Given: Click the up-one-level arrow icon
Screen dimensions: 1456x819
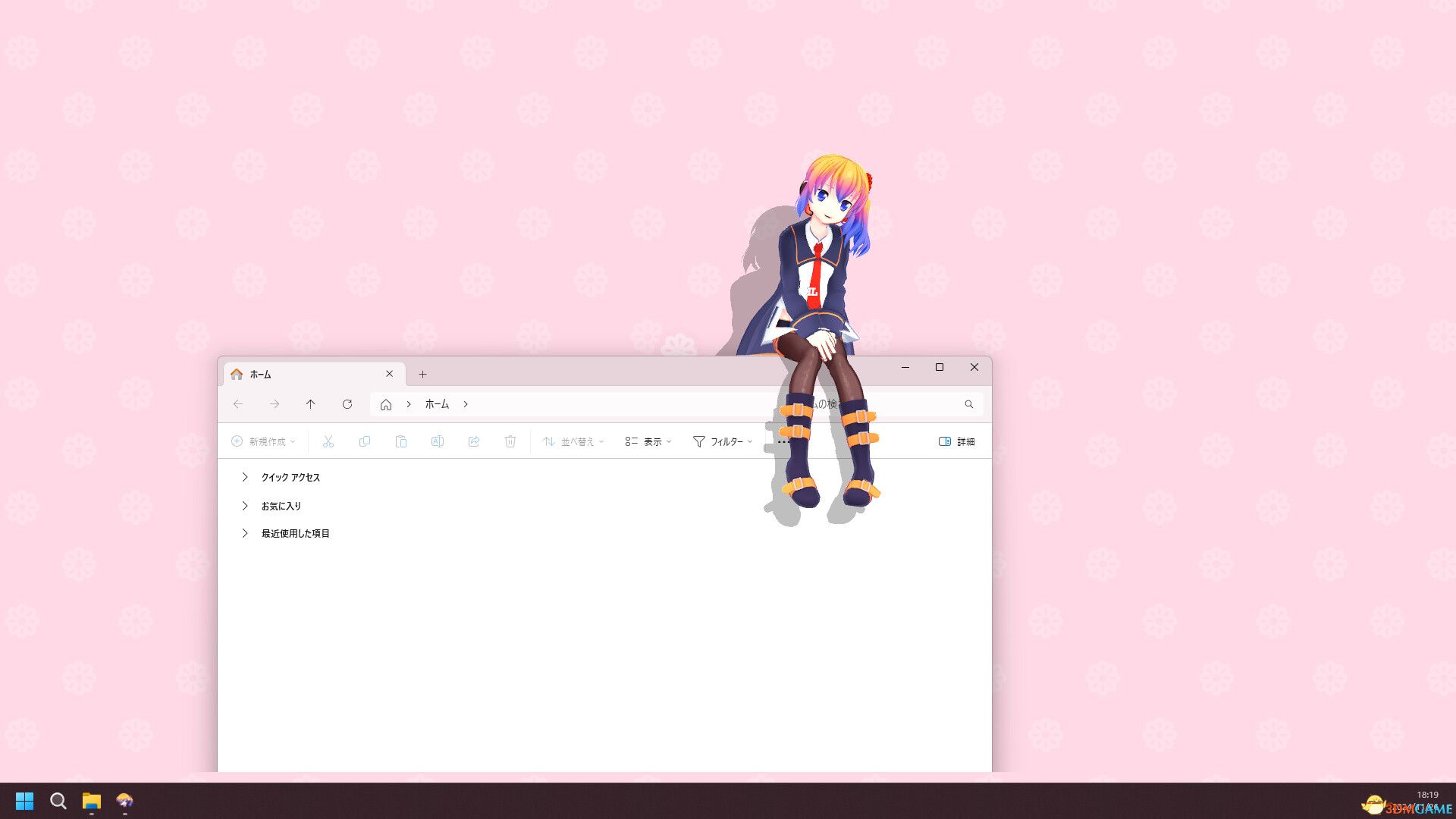Looking at the screenshot, I should (x=311, y=404).
